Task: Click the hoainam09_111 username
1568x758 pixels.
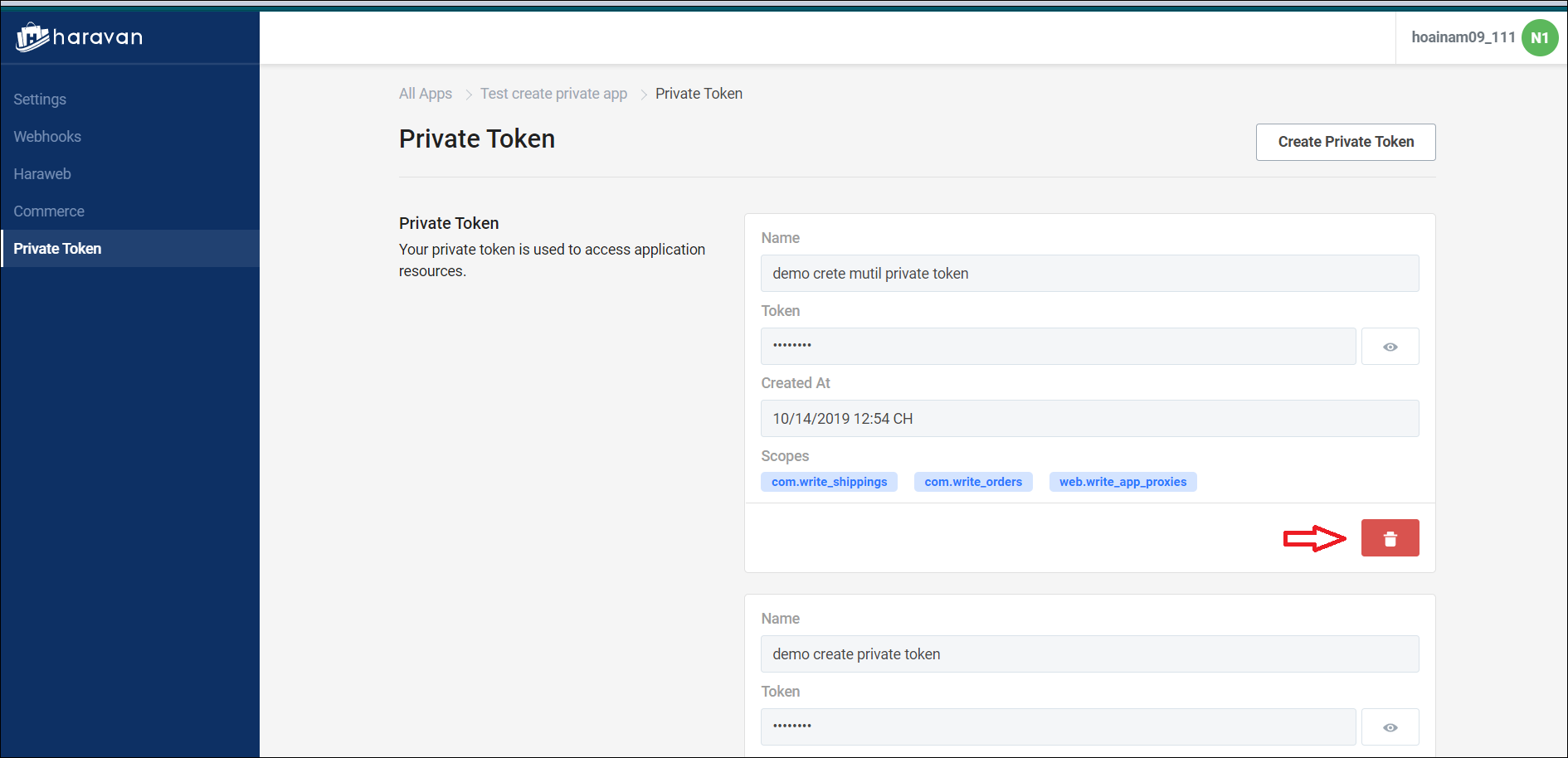Action: [1463, 37]
